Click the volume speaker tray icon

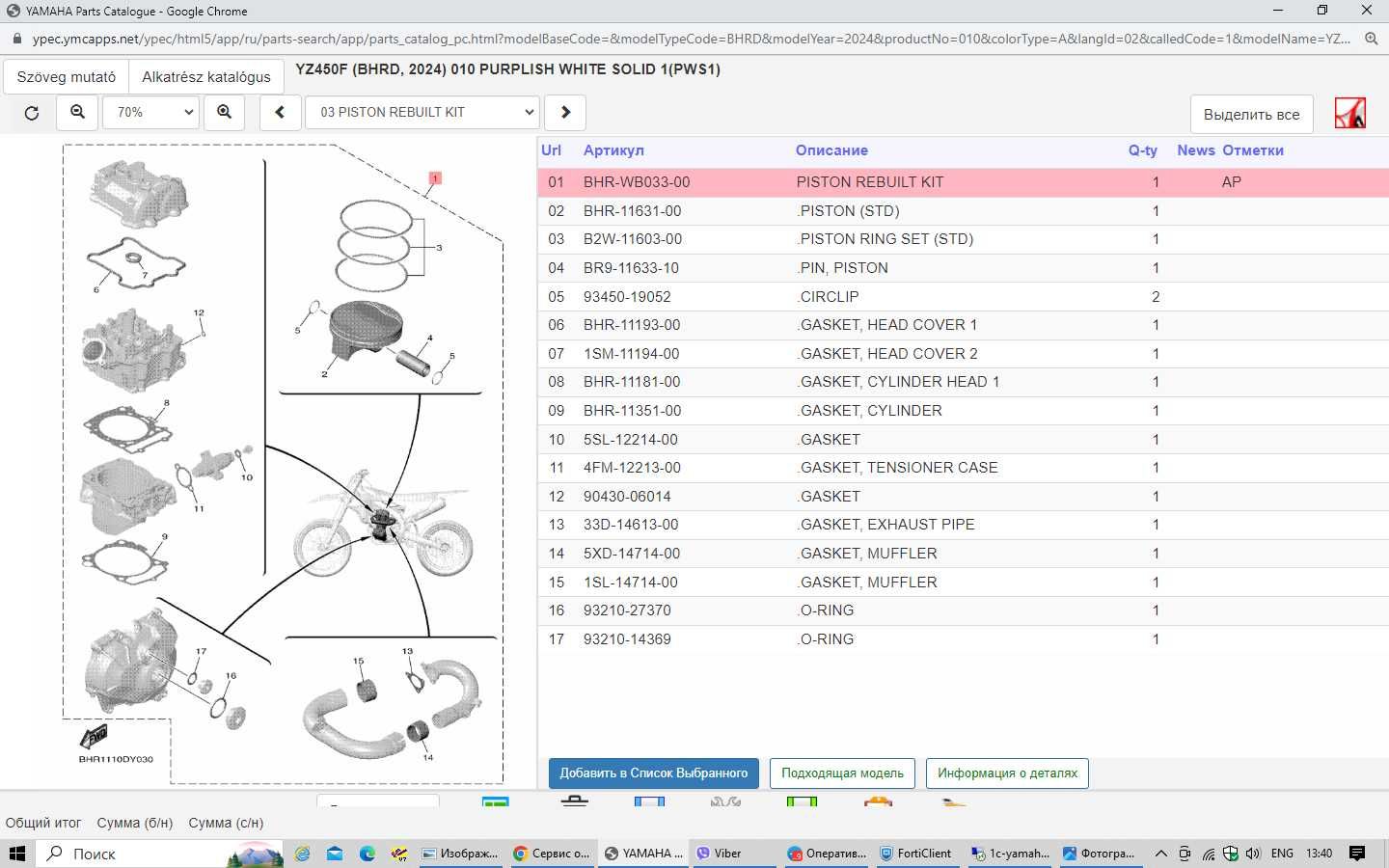pos(1253,854)
